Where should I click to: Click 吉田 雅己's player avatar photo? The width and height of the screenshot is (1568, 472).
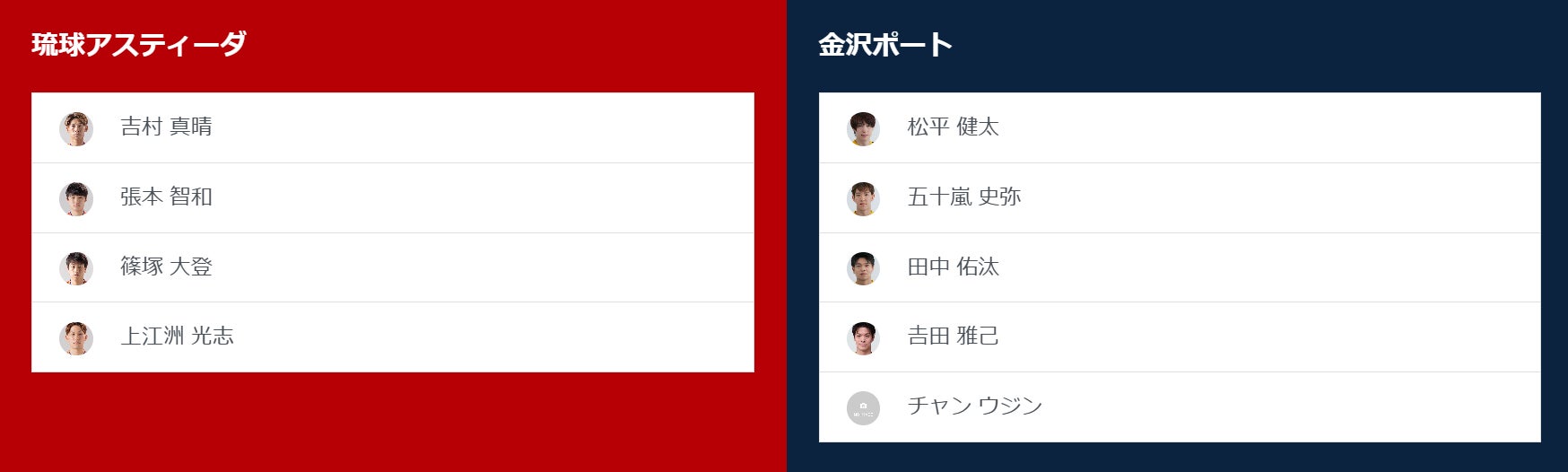coord(863,338)
